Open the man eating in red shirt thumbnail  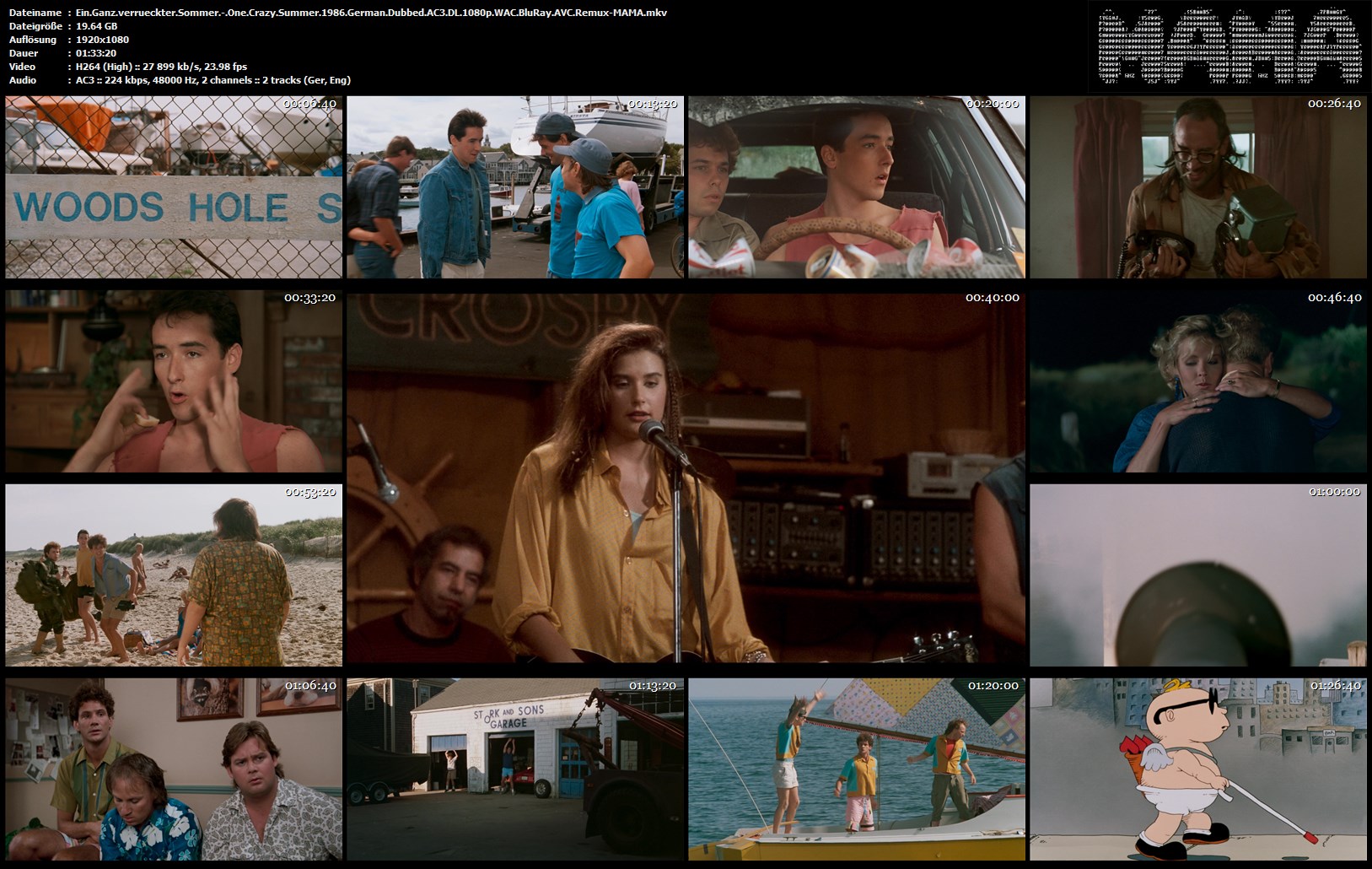[174, 381]
